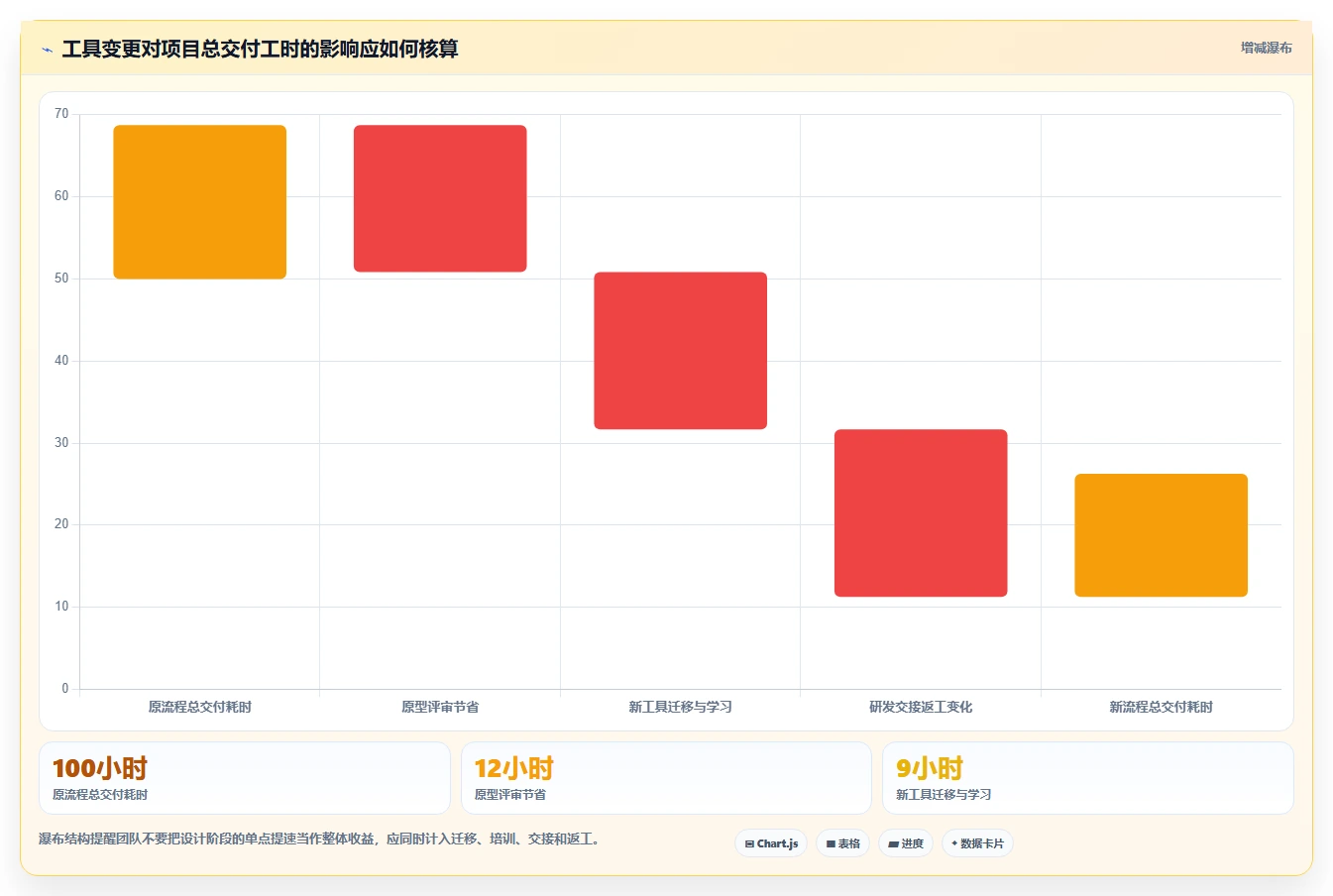Click the chart title 工具变更对项目总交付工时的影响应如何核算
Image resolution: width=1333 pixels, height=896 pixels.
(260, 49)
